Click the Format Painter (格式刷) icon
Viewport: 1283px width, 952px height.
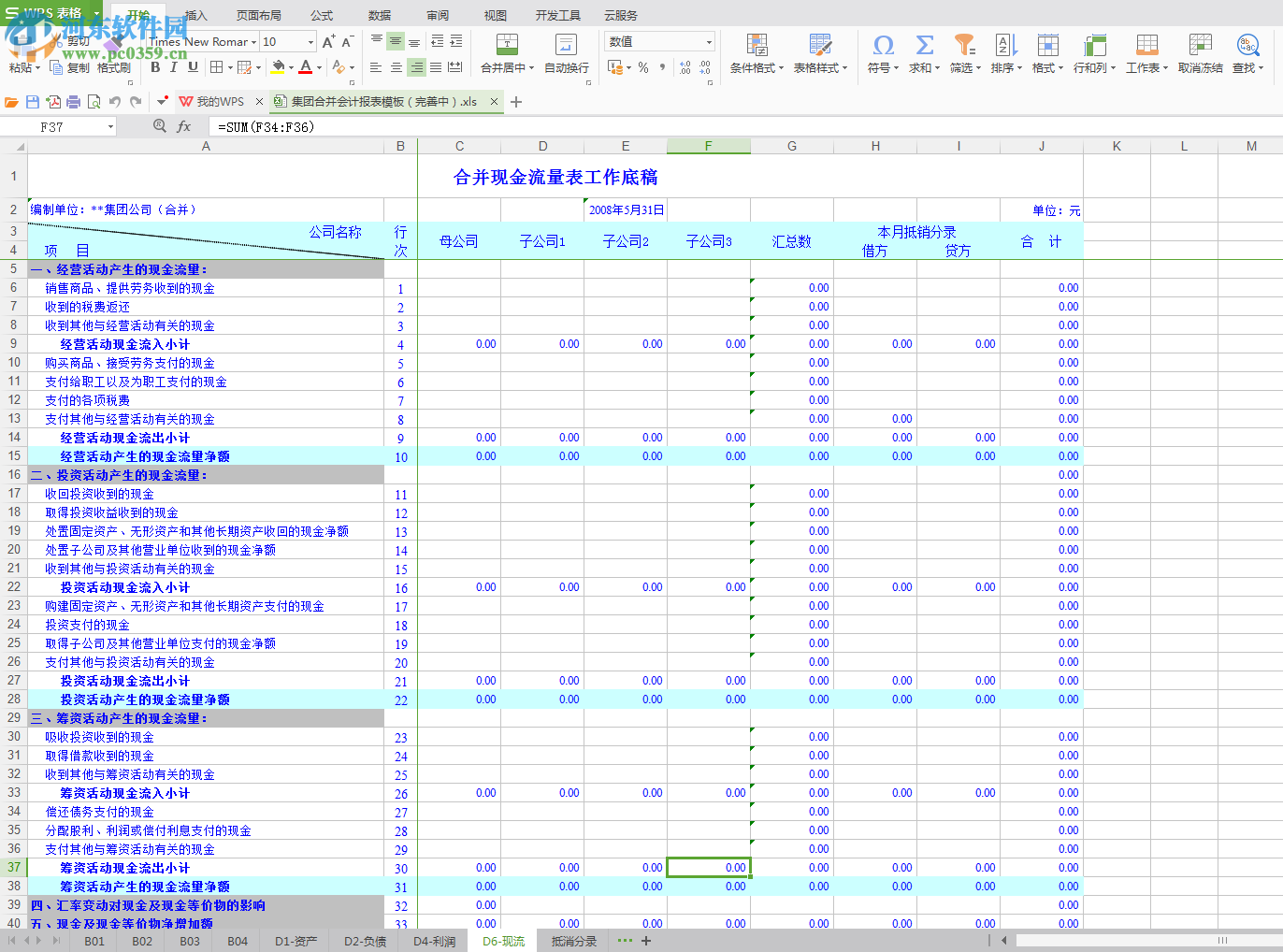pyautogui.click(x=114, y=67)
